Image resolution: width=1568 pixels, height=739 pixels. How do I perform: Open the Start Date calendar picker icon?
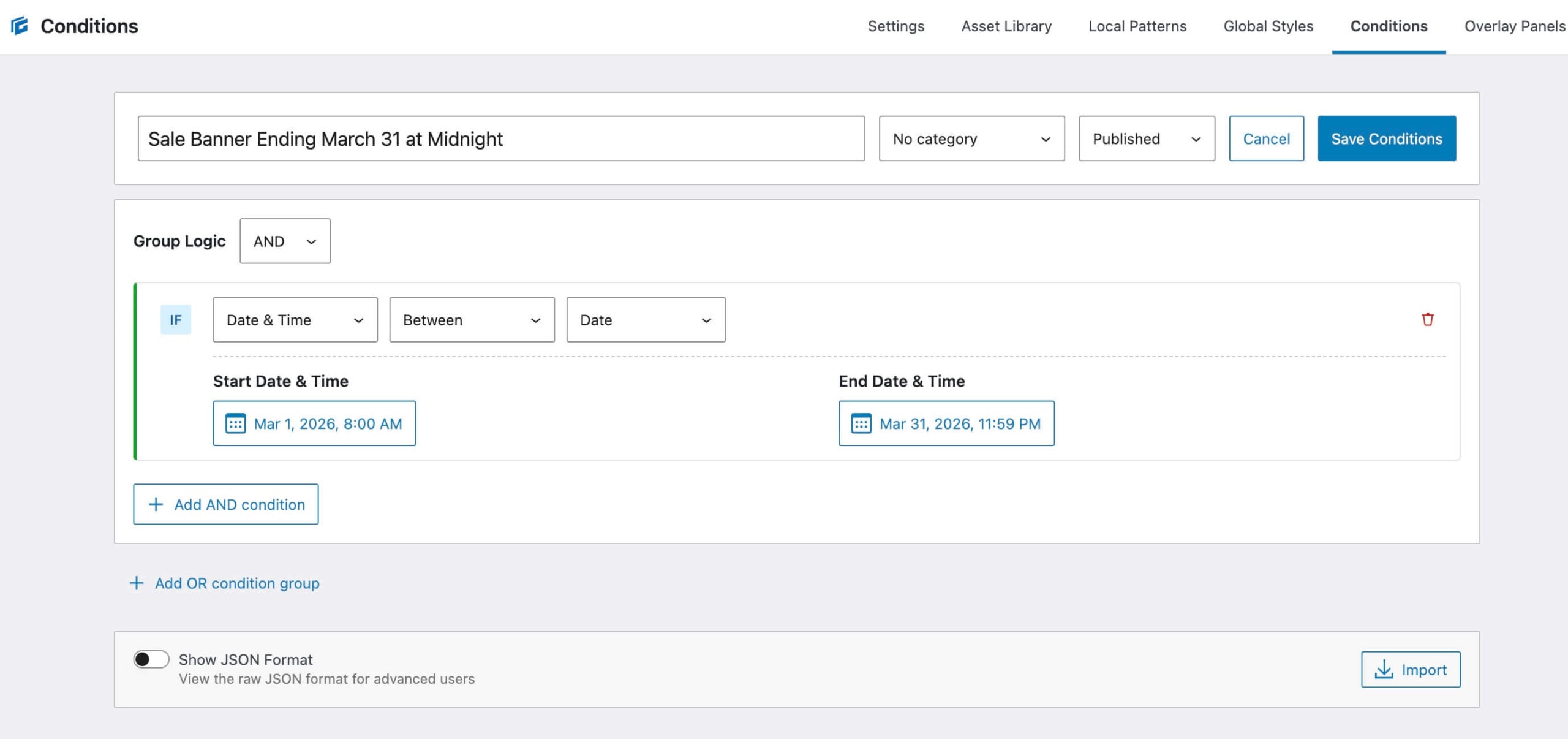[x=236, y=423]
